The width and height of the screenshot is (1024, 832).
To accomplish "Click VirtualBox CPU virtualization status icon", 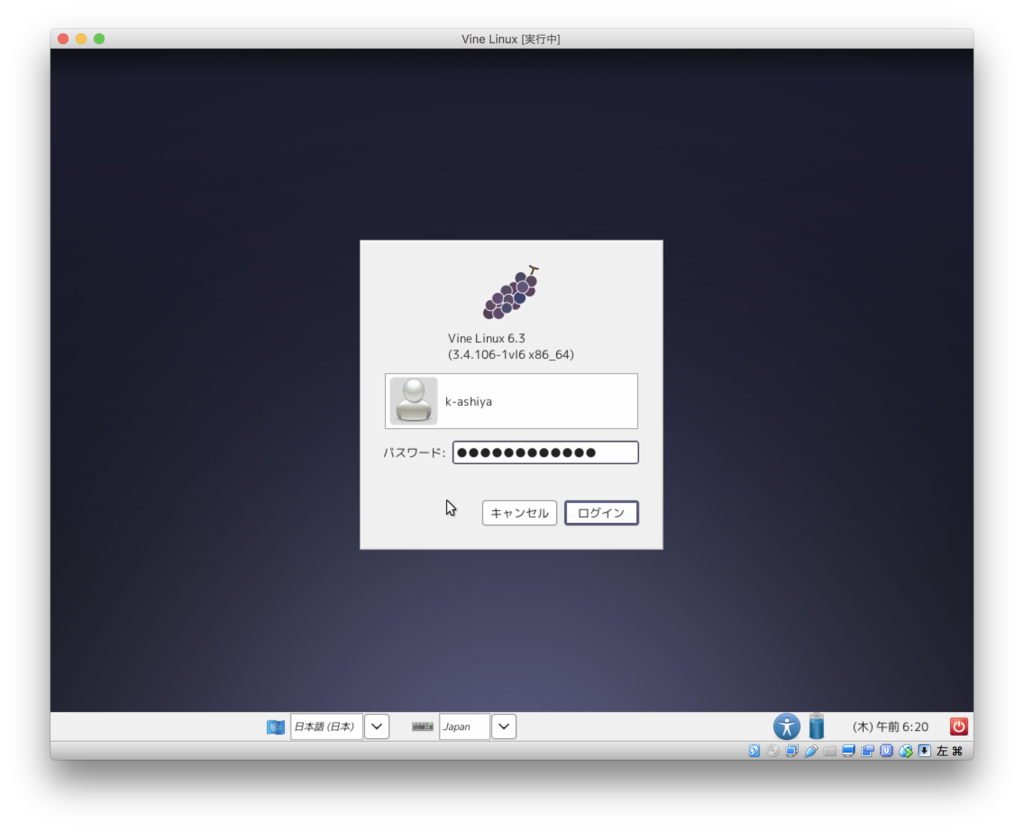I will pos(886,751).
